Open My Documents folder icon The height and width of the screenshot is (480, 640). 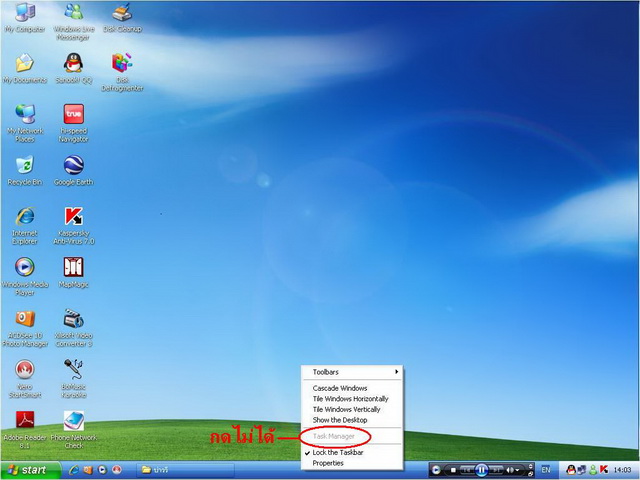tap(25, 68)
